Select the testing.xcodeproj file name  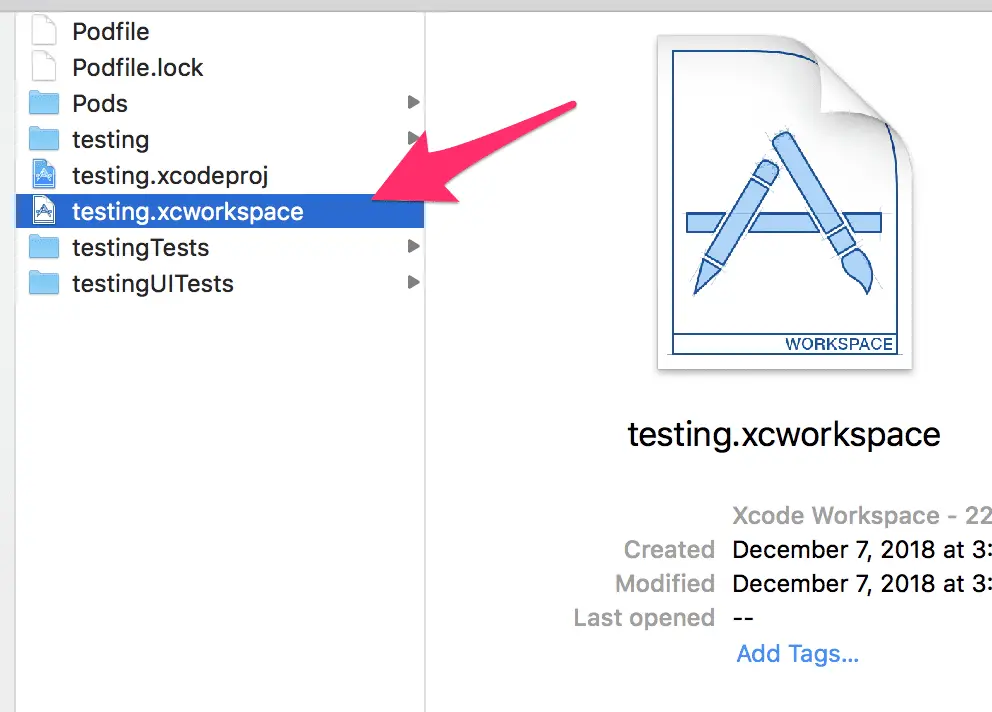[x=170, y=176]
